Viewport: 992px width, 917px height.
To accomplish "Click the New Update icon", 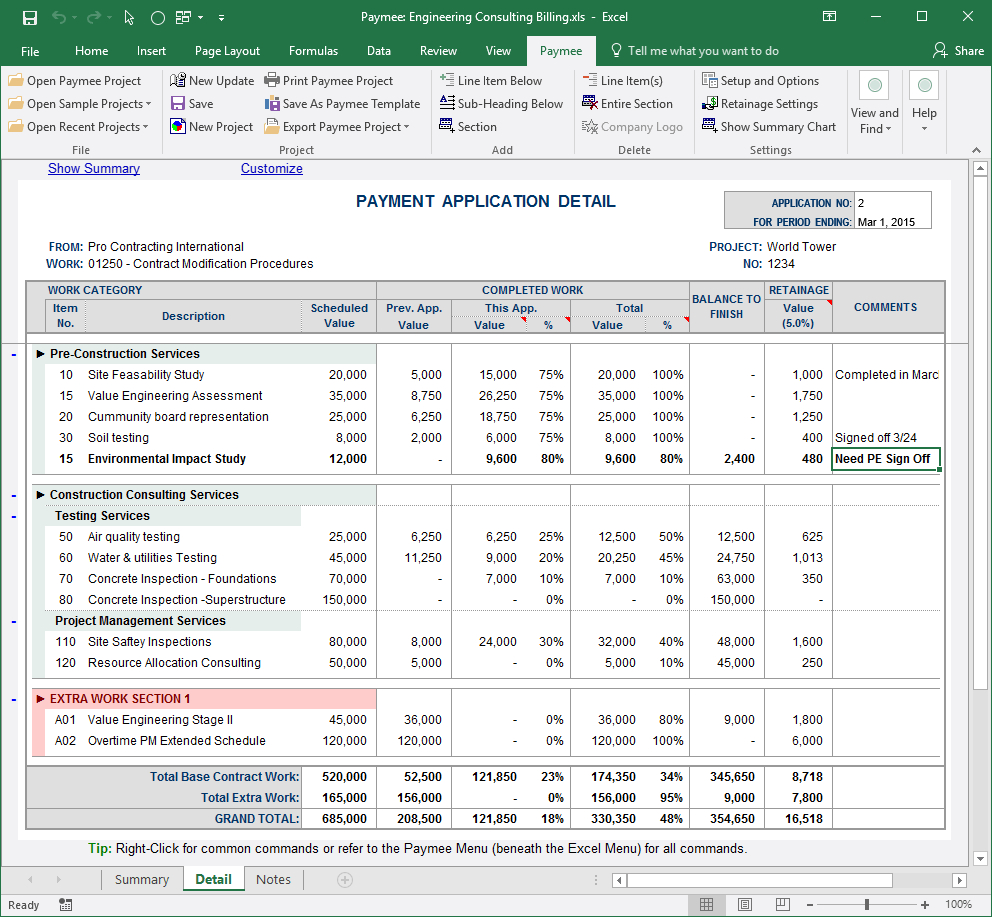I will coord(177,81).
